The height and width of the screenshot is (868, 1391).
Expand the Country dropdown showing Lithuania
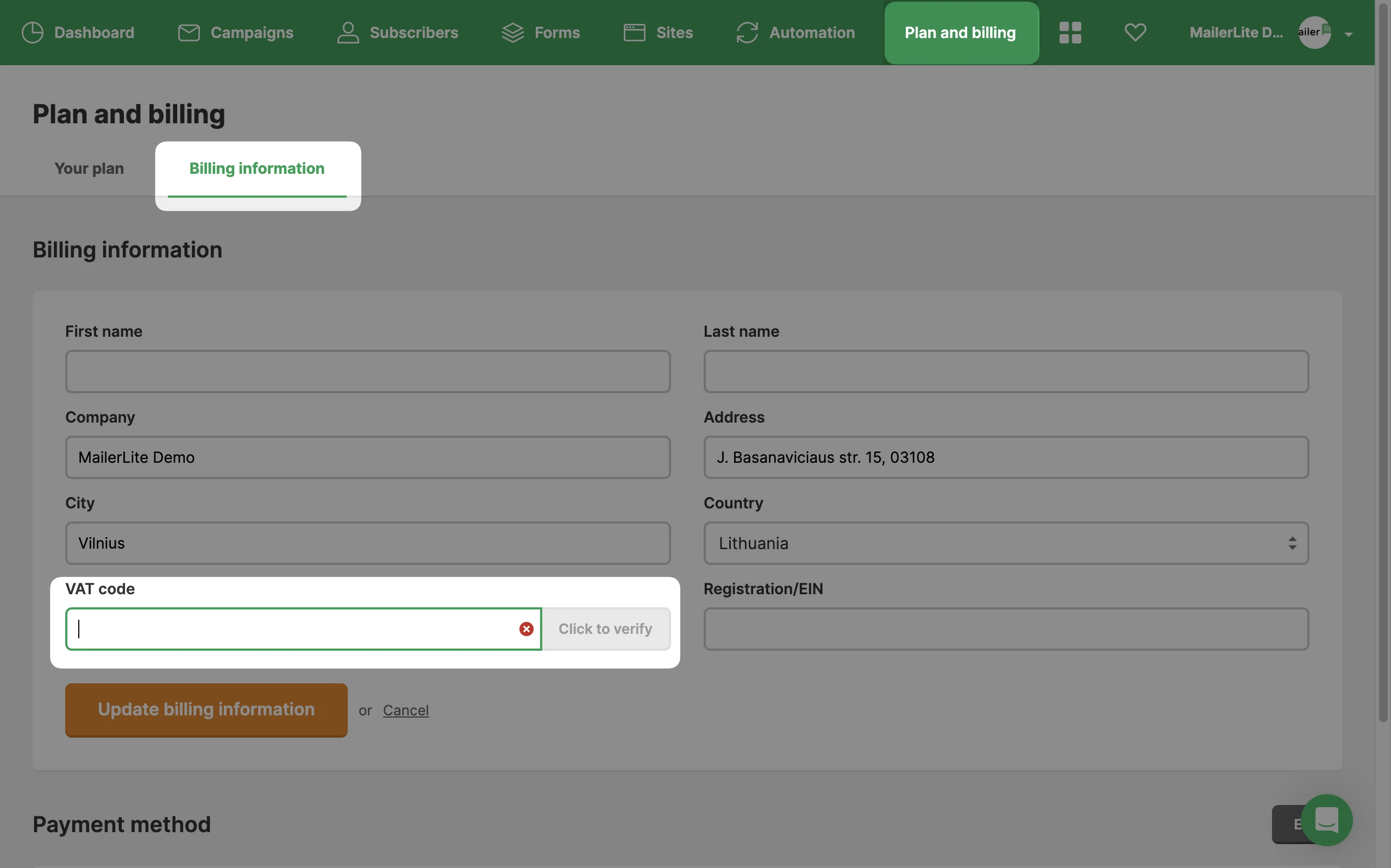tap(1005, 543)
